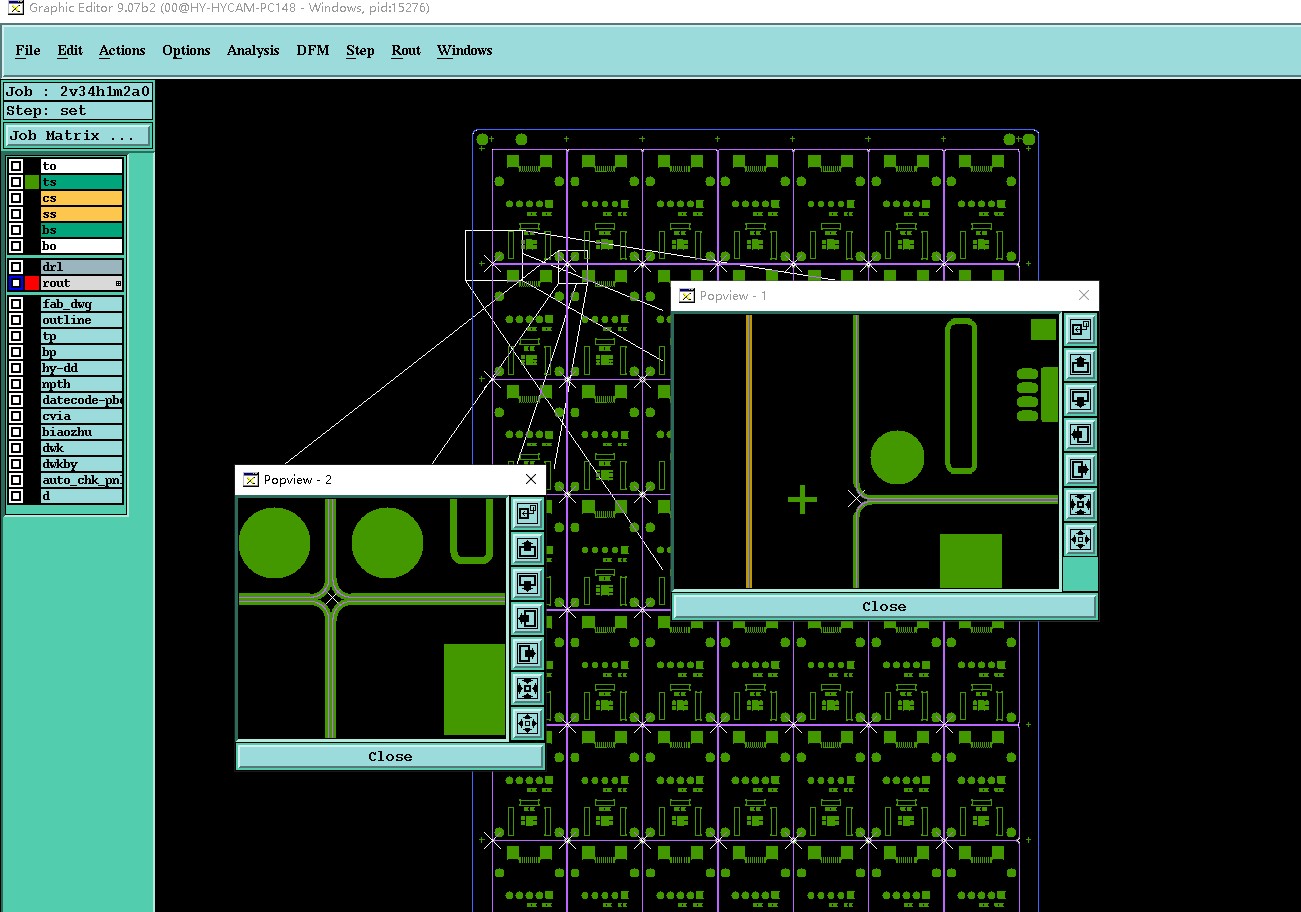Open the Analysis menu
This screenshot has width=1301, height=912.
tap(253, 50)
